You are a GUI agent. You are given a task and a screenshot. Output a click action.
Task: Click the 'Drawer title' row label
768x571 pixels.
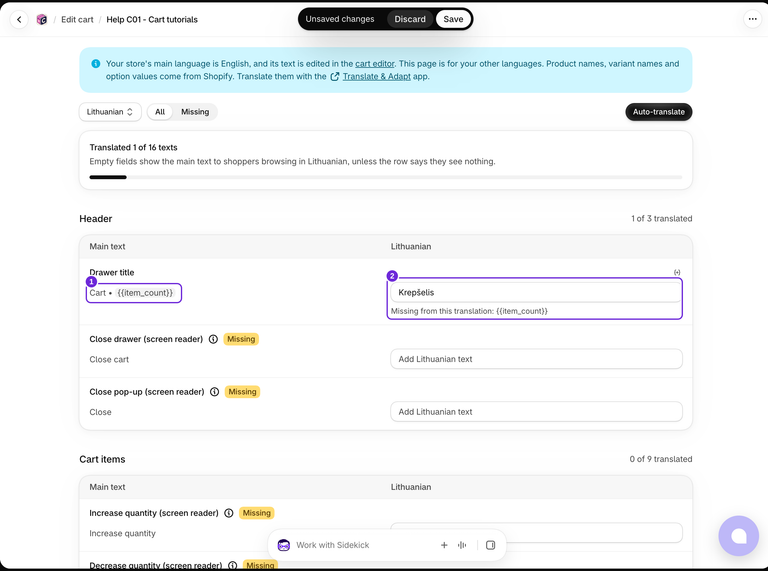point(112,272)
